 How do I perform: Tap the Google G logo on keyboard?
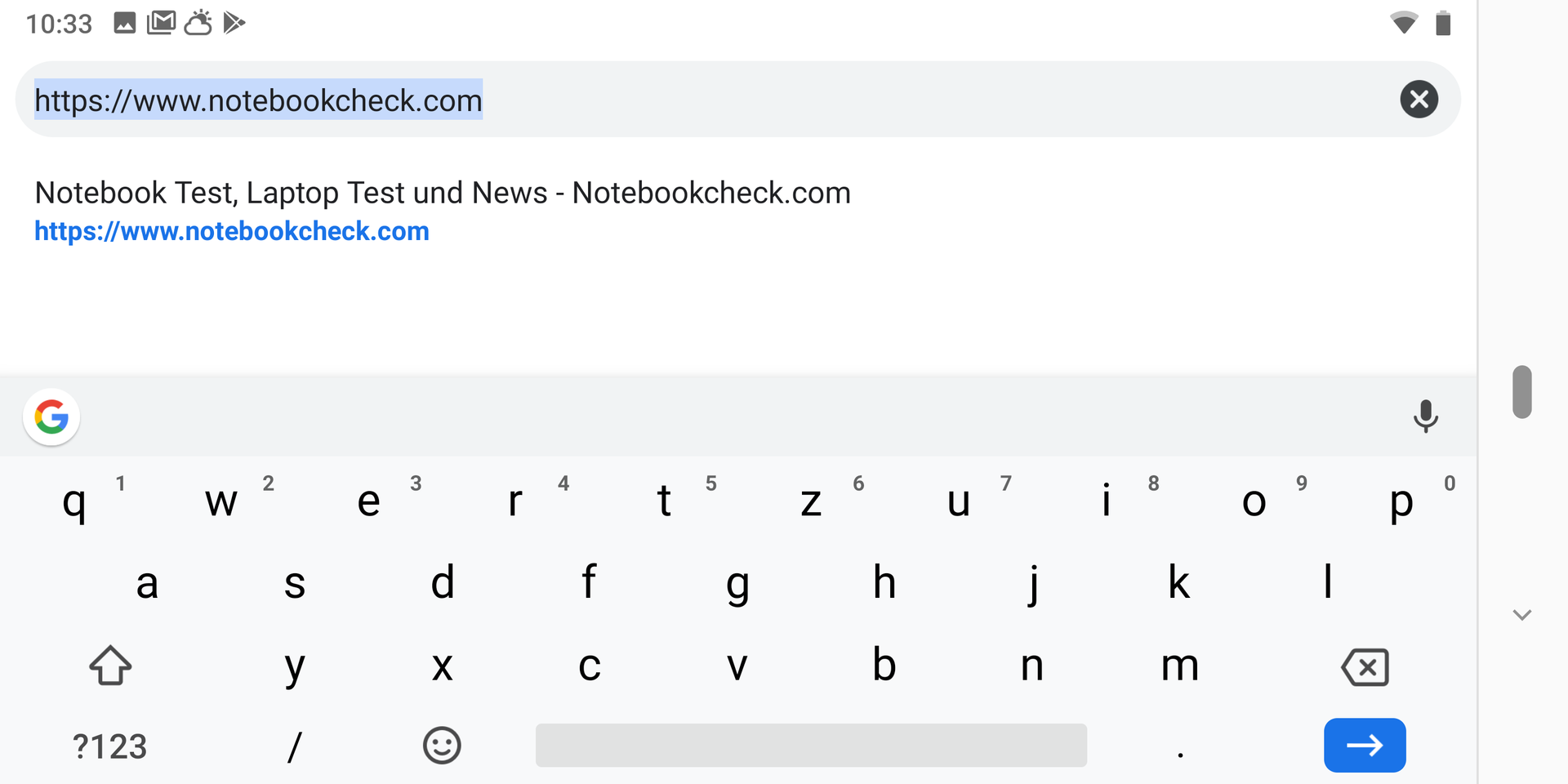51,417
